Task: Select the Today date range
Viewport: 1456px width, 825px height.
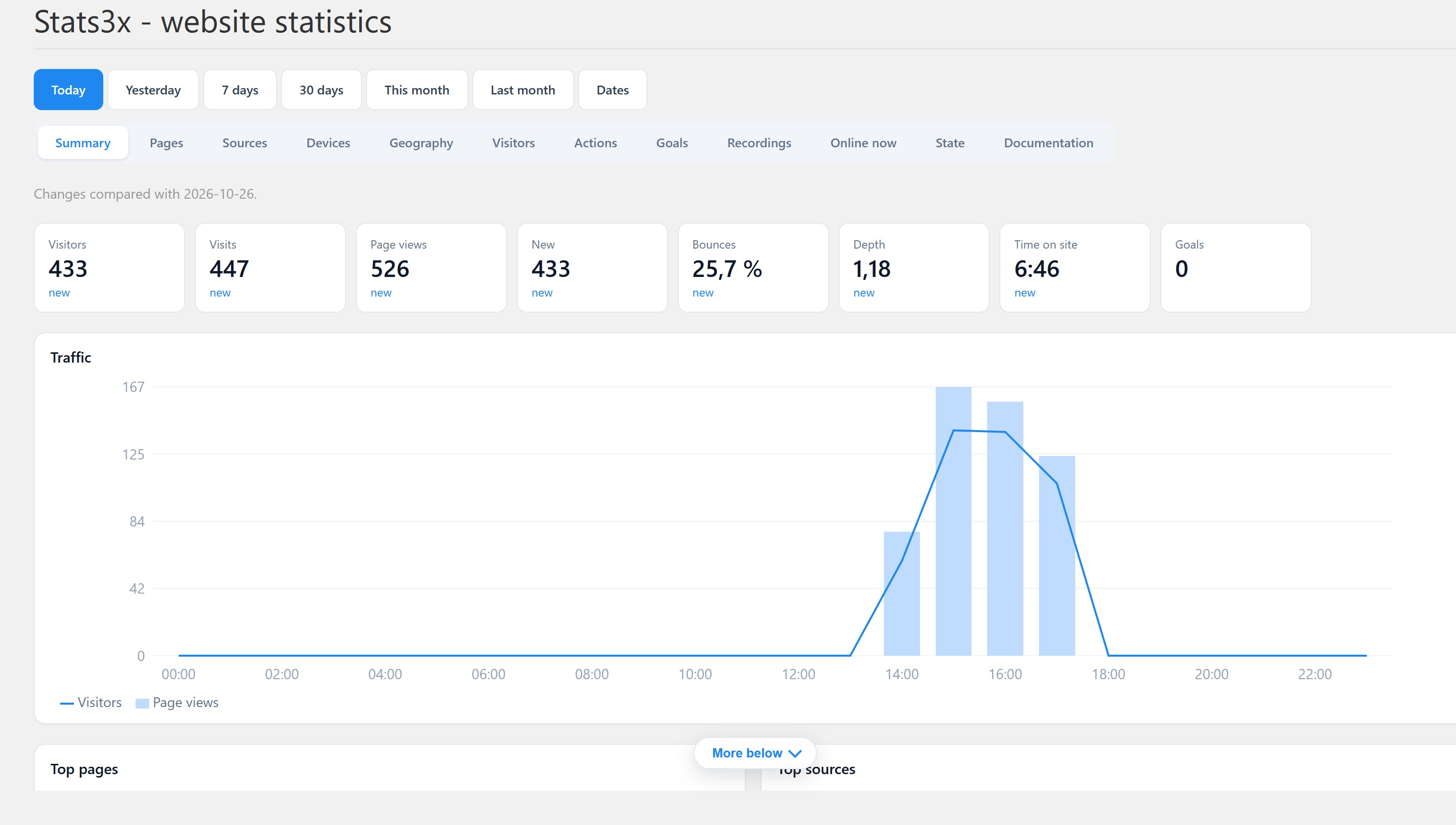Action: point(68,90)
